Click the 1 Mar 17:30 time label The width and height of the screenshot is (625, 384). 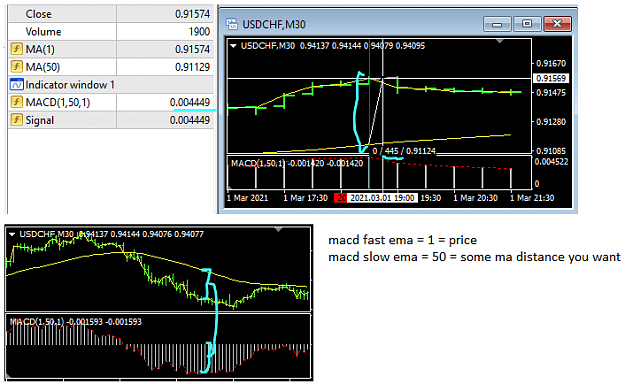pos(305,198)
